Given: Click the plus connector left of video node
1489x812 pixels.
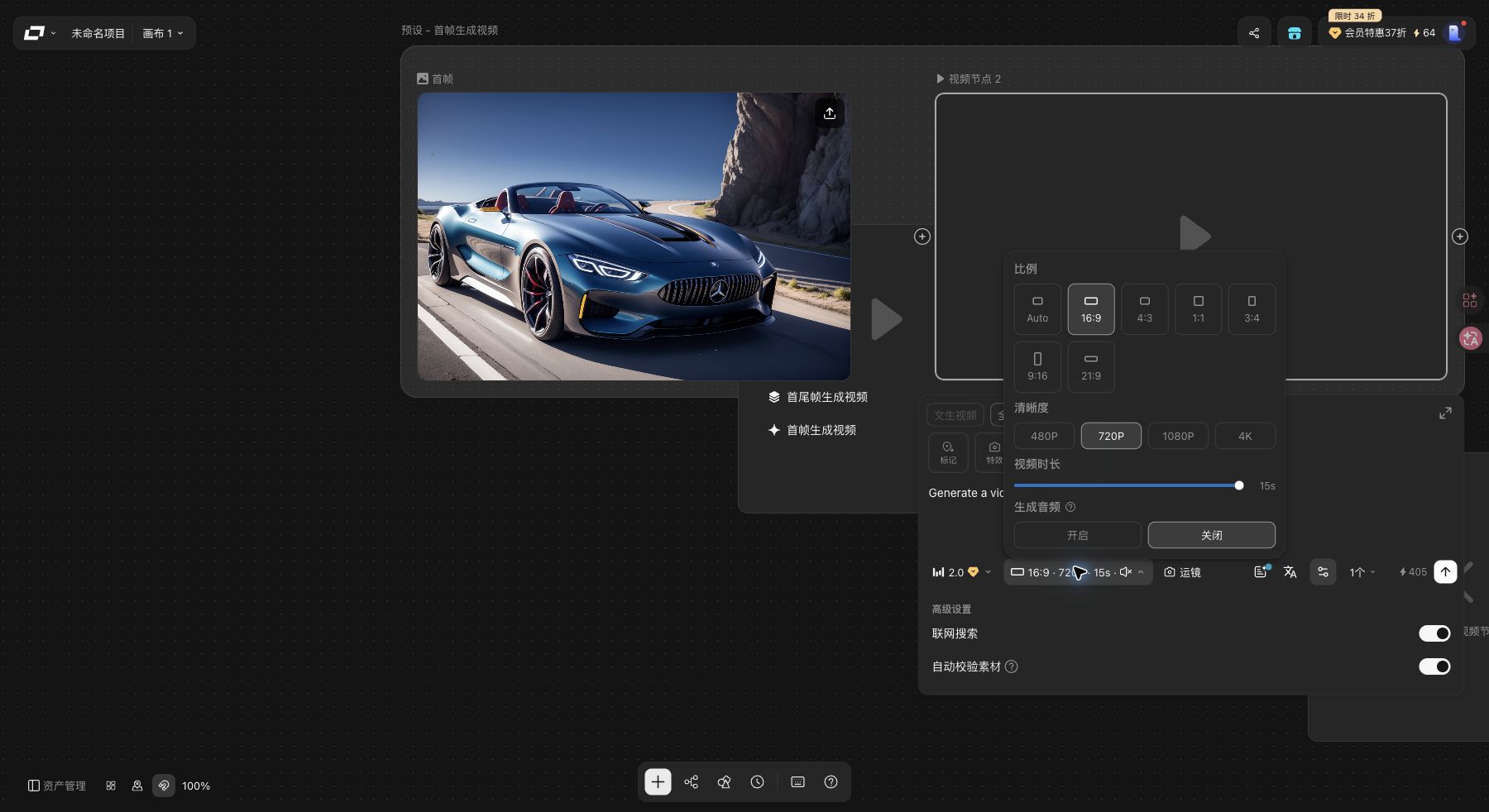Looking at the screenshot, I should click(922, 236).
